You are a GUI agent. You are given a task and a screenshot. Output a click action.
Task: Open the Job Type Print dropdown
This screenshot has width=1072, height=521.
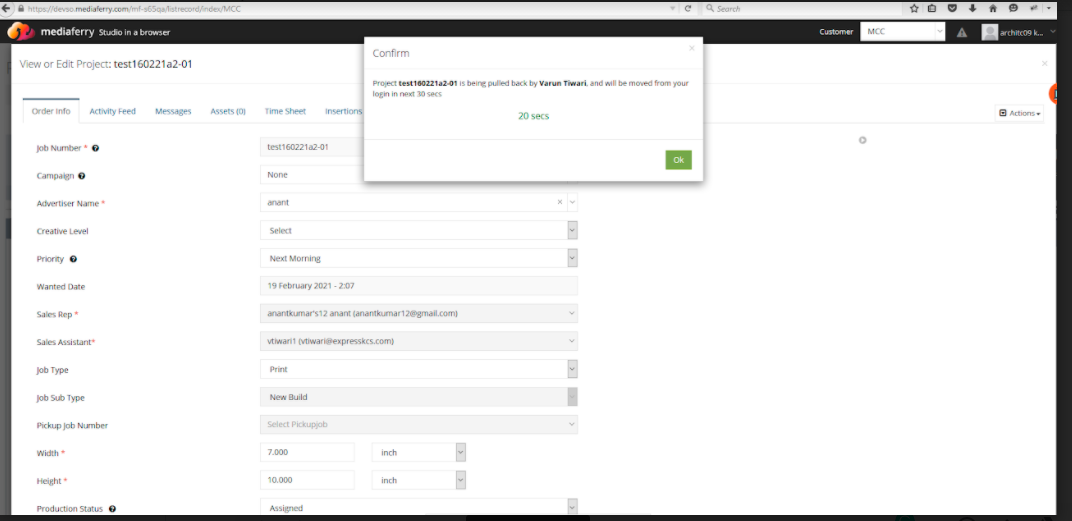(572, 369)
